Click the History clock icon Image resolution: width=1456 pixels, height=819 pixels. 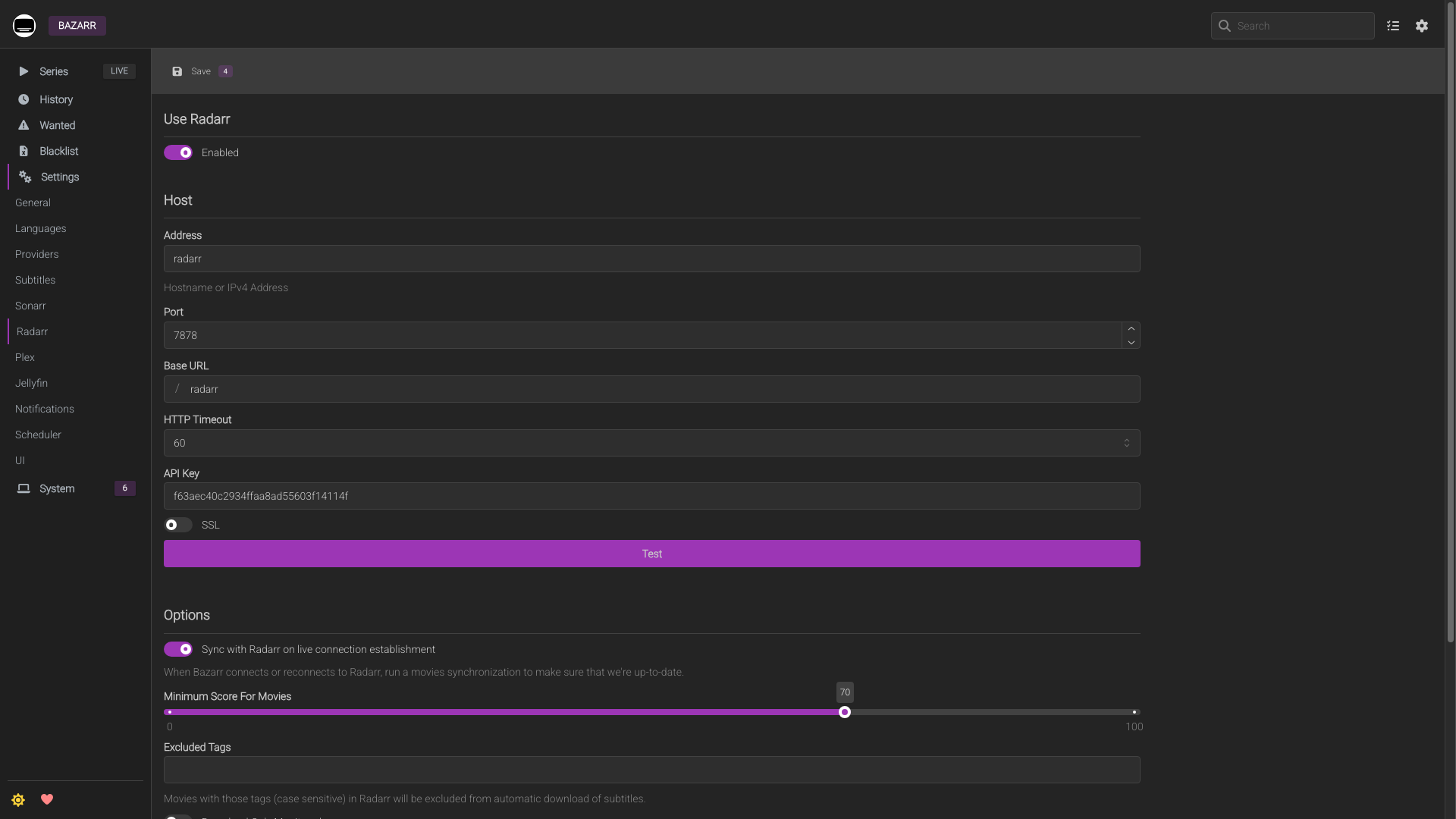pos(24,99)
